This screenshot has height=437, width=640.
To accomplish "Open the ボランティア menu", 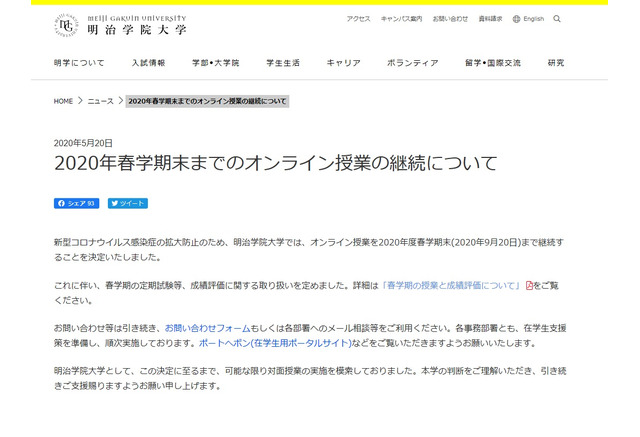I will (412, 63).
